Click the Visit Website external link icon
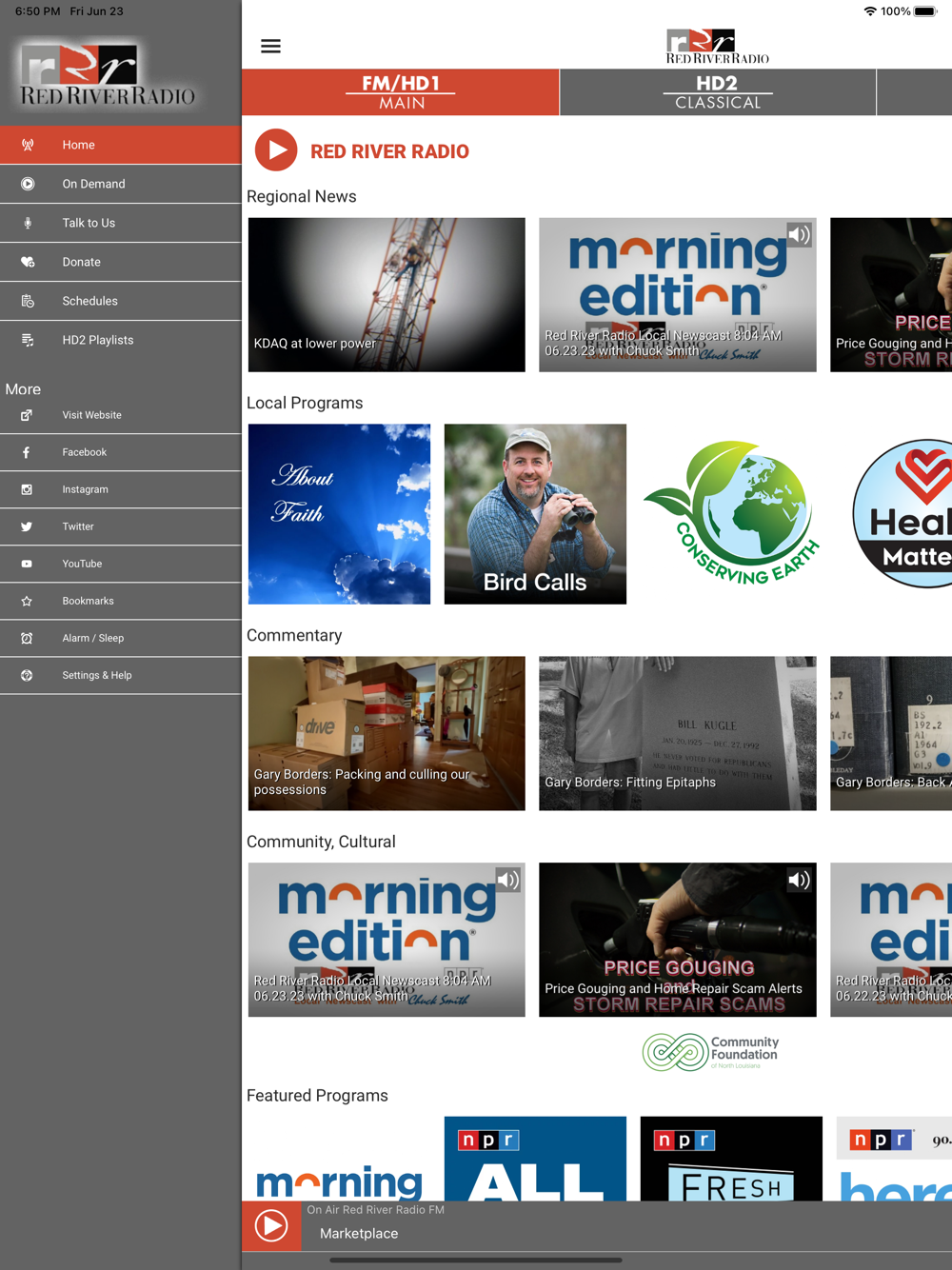The height and width of the screenshot is (1270, 952). click(x=27, y=415)
